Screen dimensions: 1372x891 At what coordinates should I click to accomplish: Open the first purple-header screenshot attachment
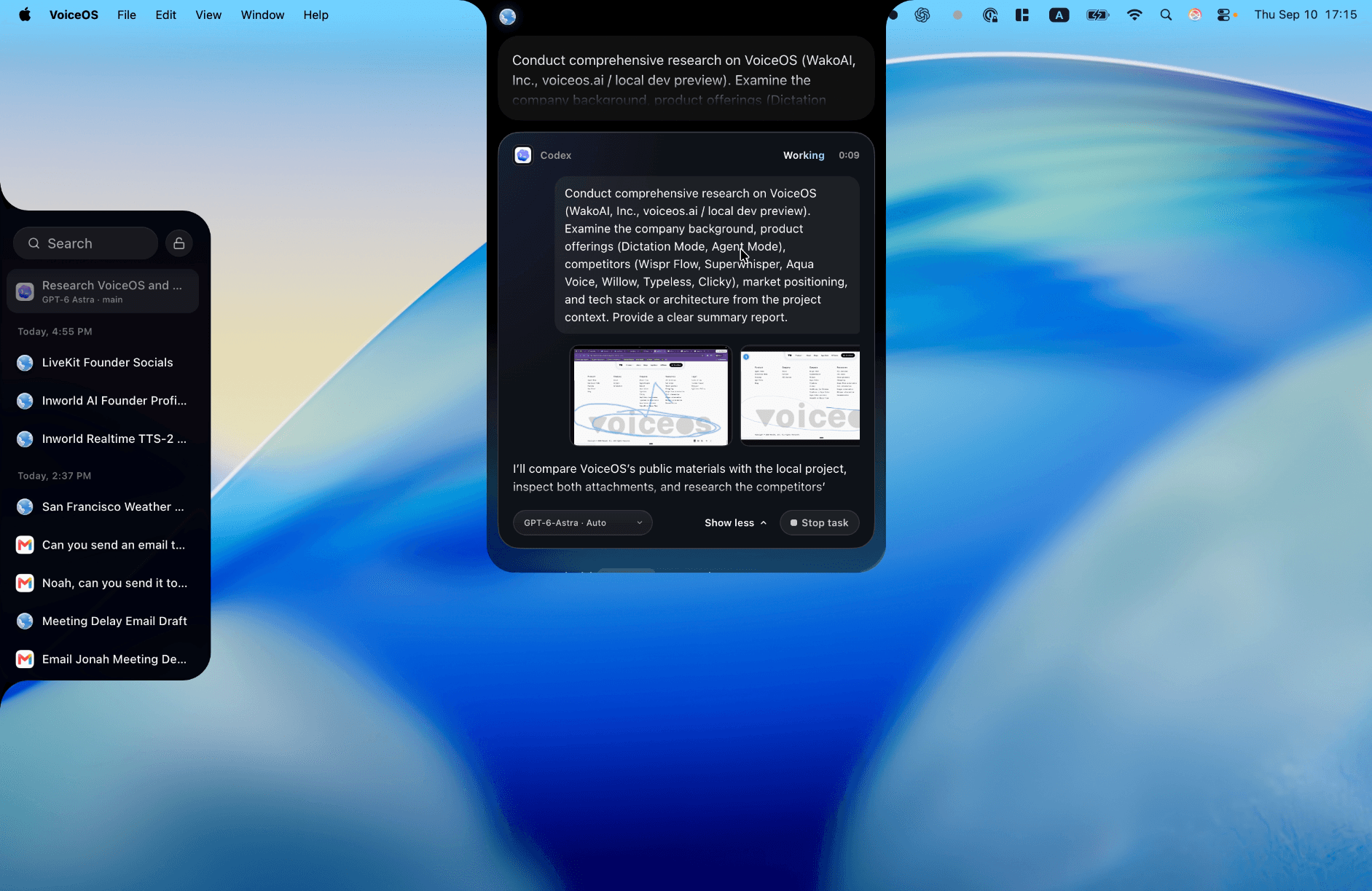click(x=651, y=396)
